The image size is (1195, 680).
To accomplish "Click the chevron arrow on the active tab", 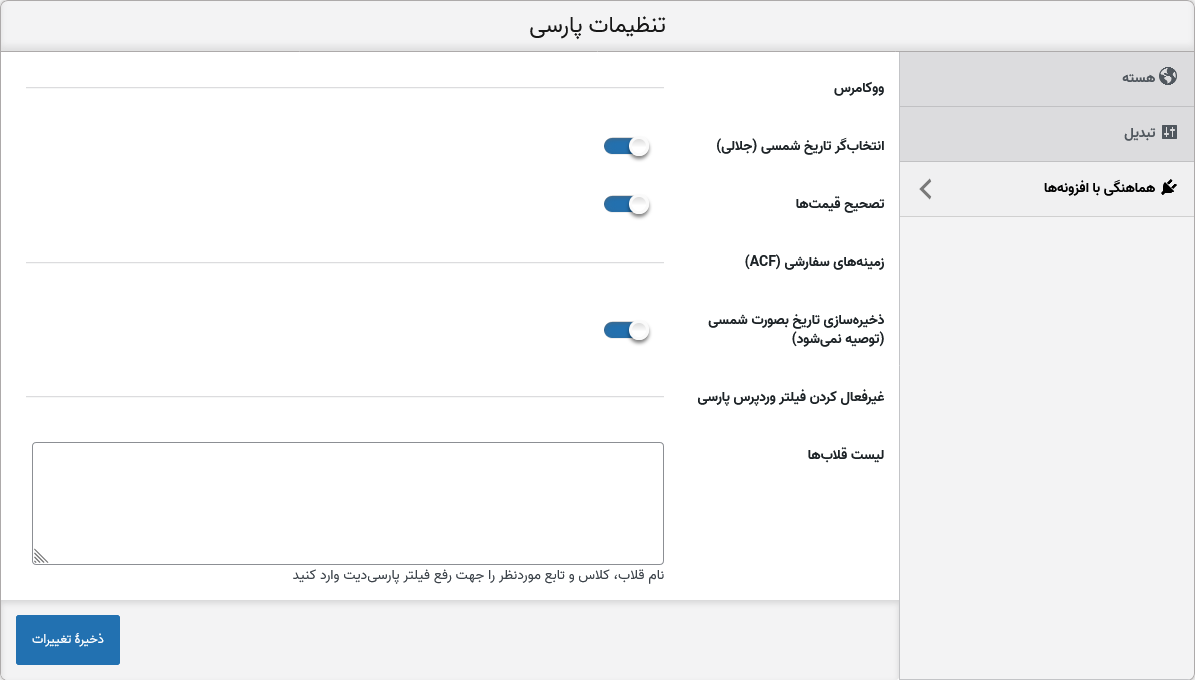I will 926,189.
